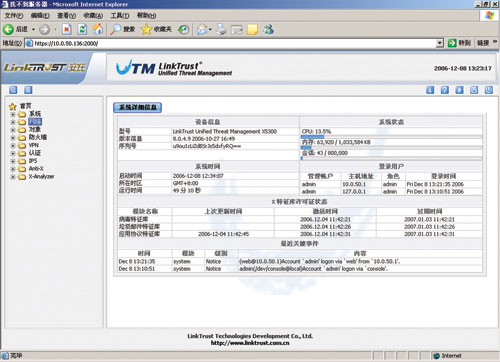Open help via the question mark icon
Screen dimensions: 500x362
click(445, 90)
